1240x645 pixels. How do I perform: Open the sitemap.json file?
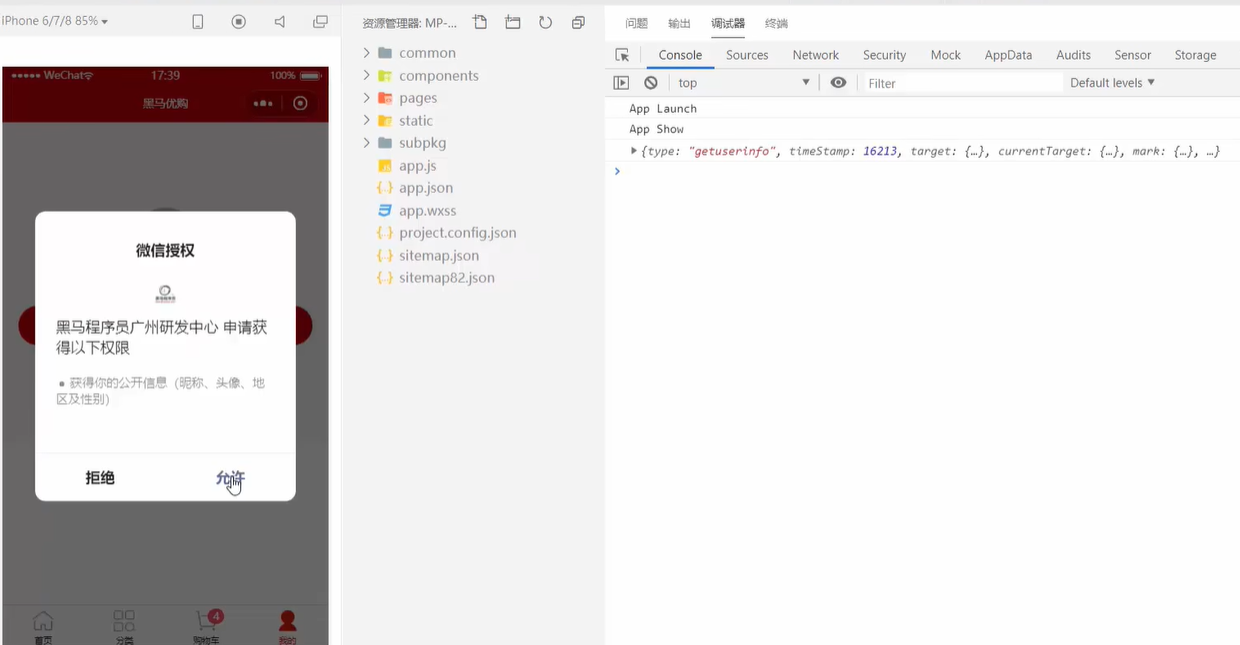[439, 256]
